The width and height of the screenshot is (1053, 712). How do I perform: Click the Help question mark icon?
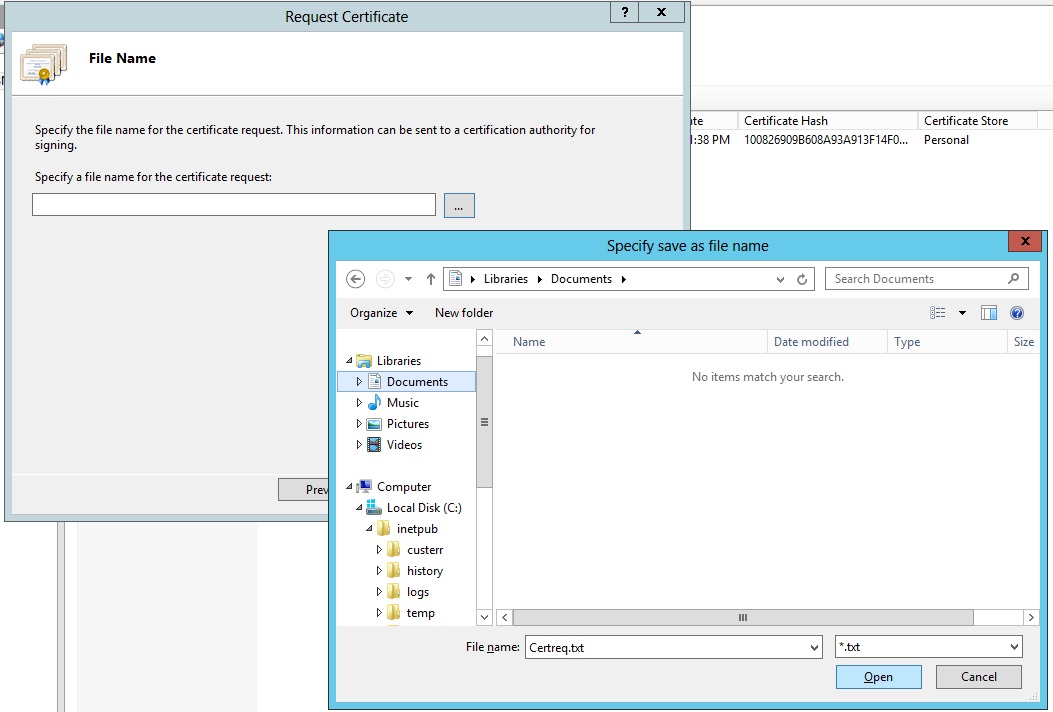1017,313
